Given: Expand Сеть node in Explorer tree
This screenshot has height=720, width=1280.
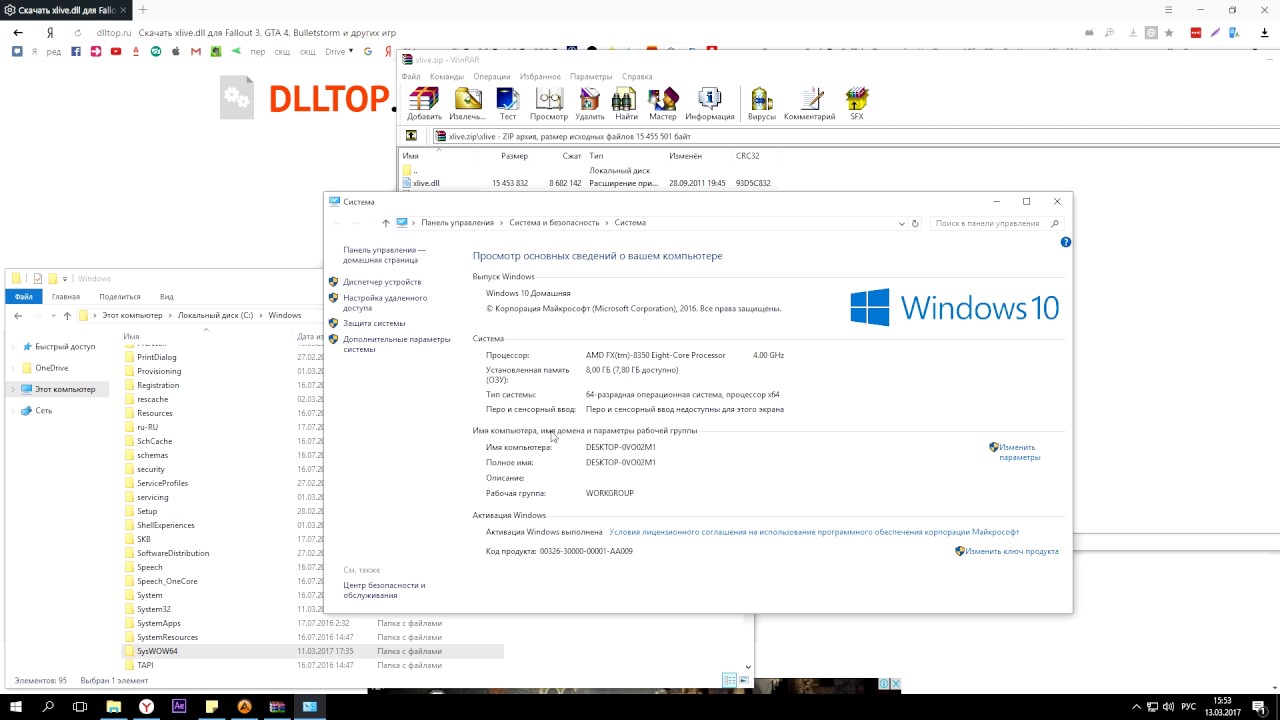Looking at the screenshot, I should coord(13,410).
